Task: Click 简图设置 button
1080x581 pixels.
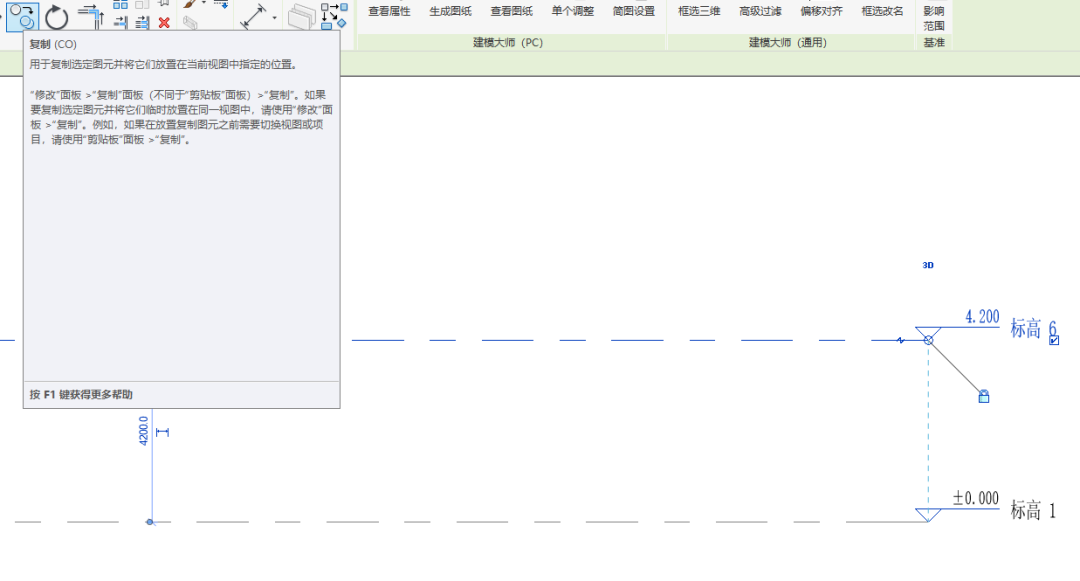Action: pyautogui.click(x=634, y=11)
